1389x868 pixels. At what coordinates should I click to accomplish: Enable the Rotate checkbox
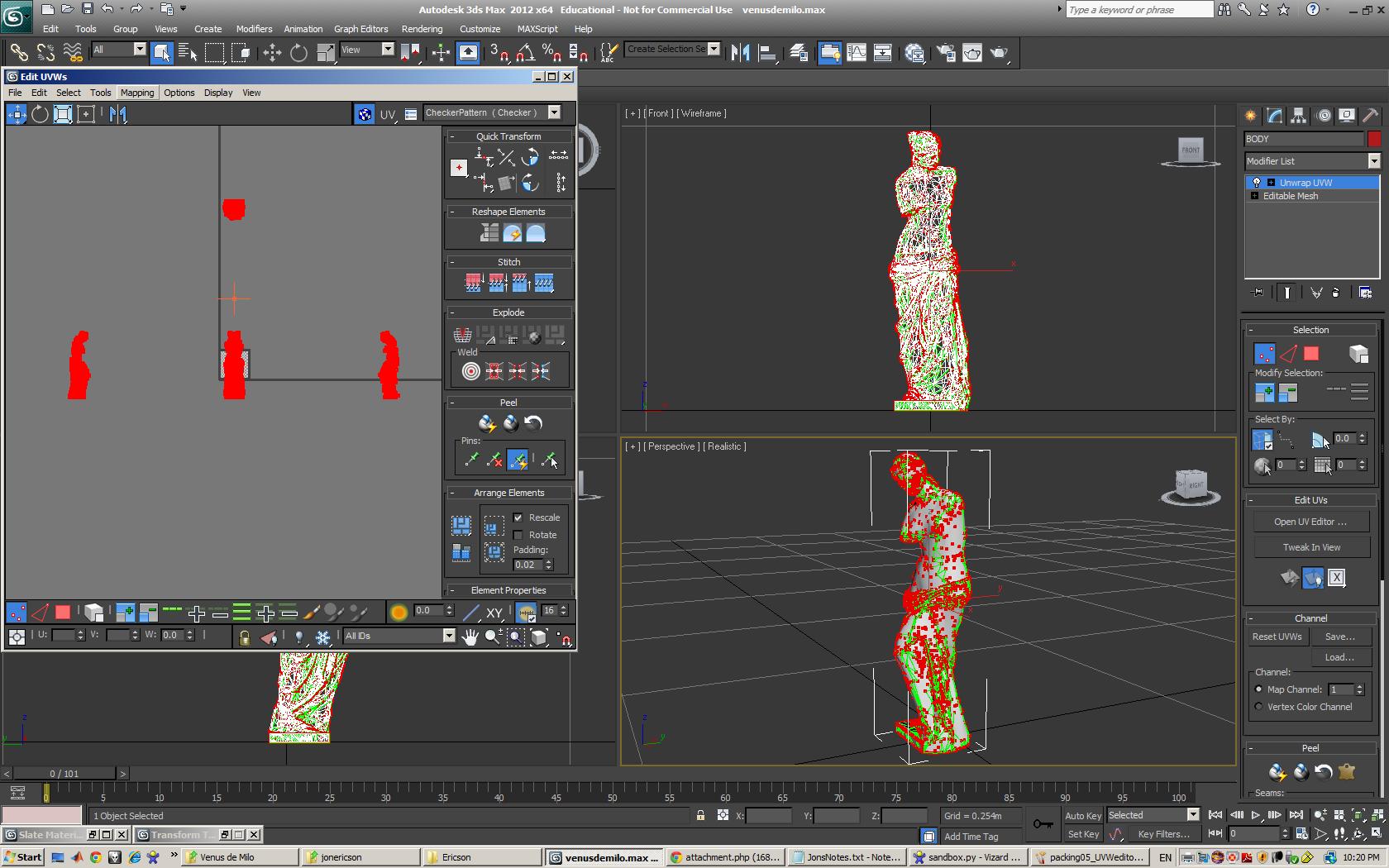518,535
